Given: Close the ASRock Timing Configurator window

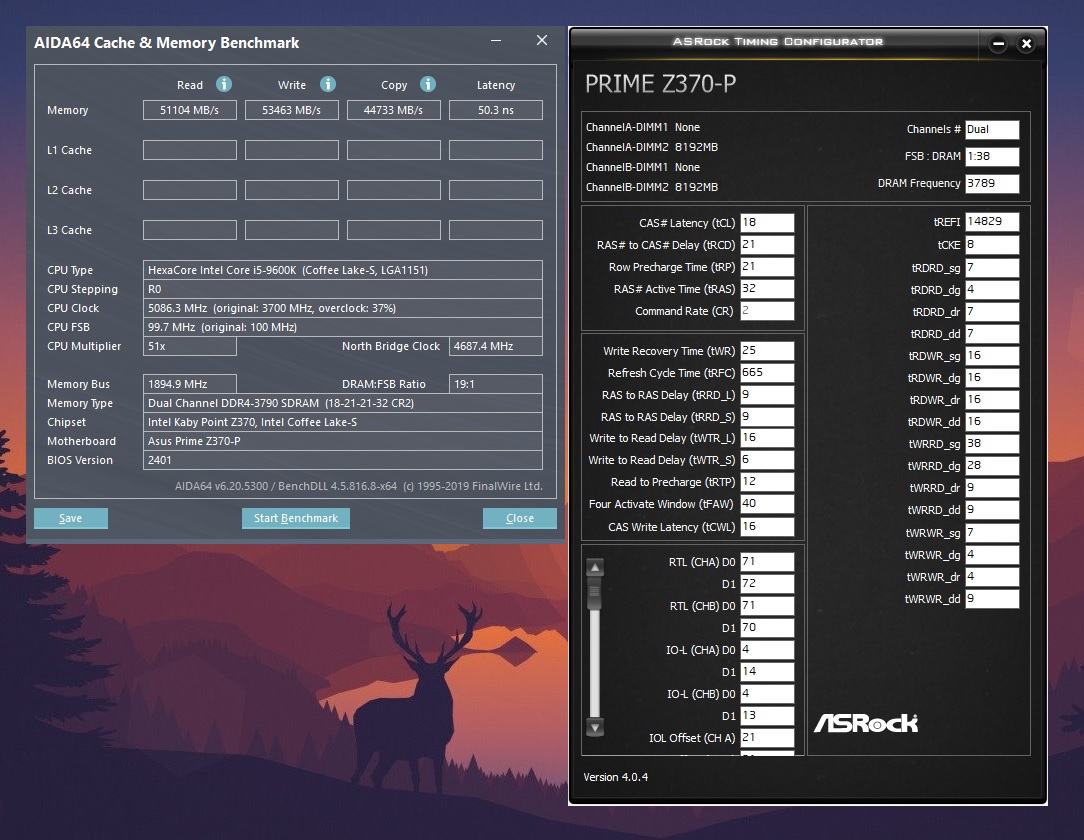Looking at the screenshot, I should click(x=1027, y=44).
